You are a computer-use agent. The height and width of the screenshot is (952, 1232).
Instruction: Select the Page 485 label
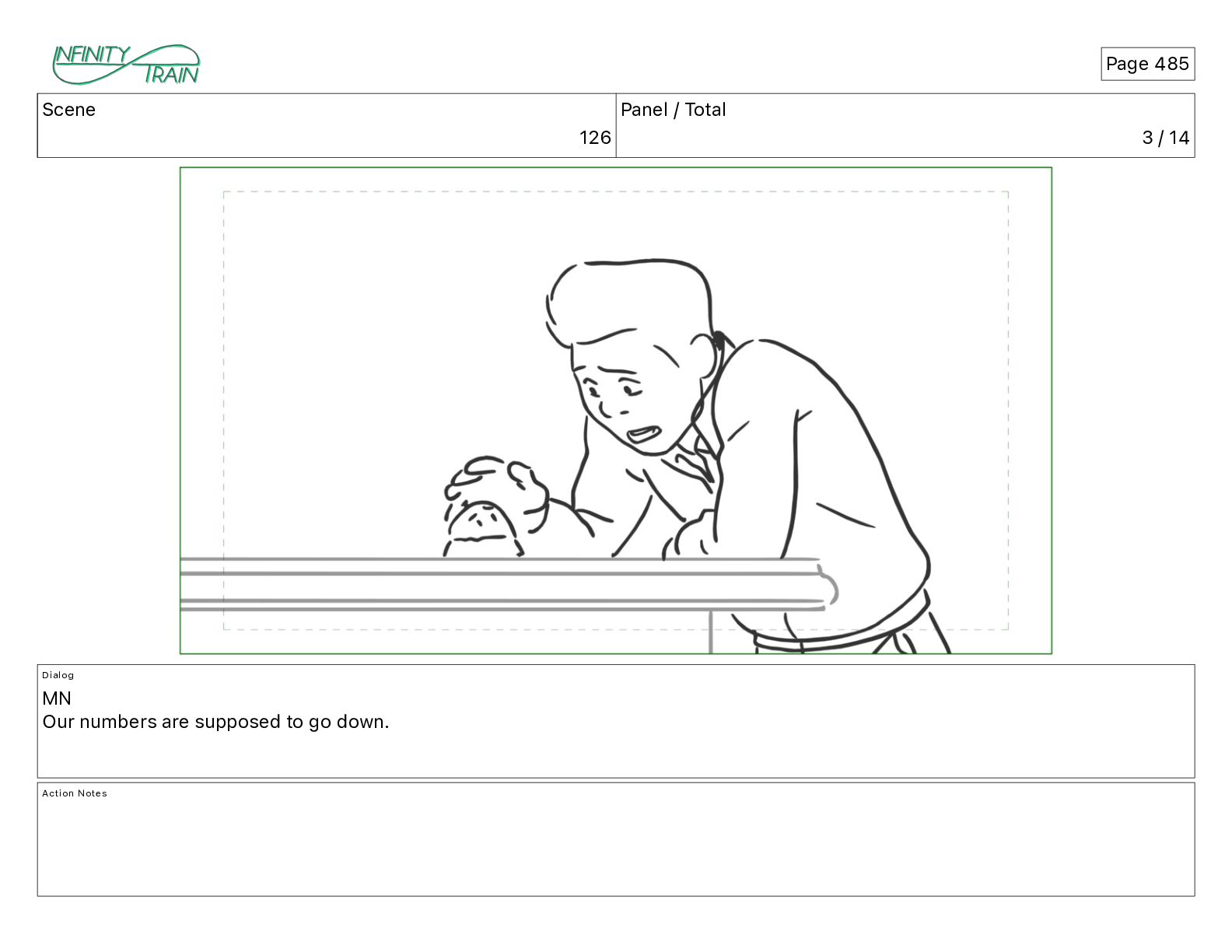pyautogui.click(x=1147, y=64)
